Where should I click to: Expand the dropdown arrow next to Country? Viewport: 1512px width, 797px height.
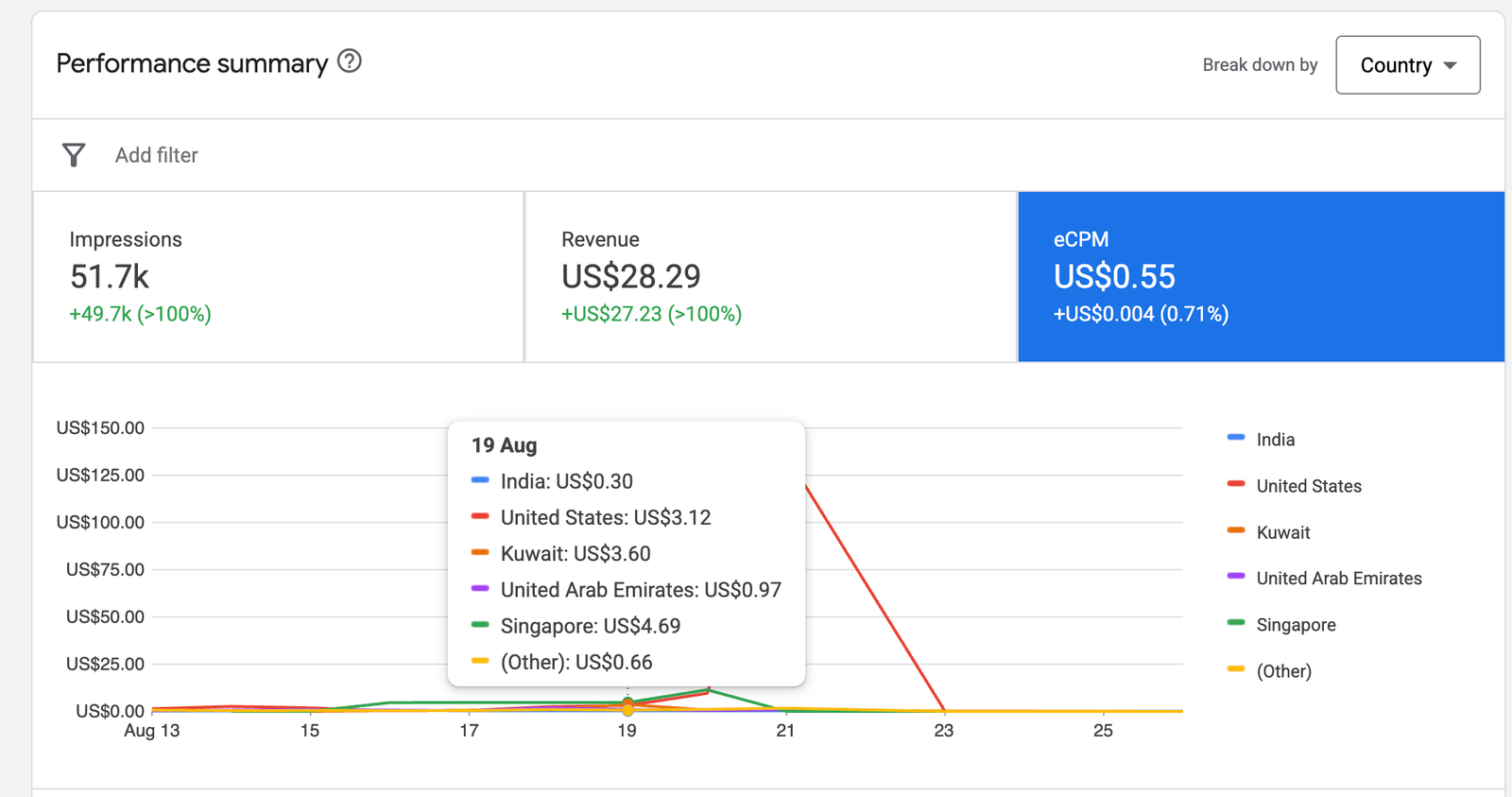tap(1451, 65)
